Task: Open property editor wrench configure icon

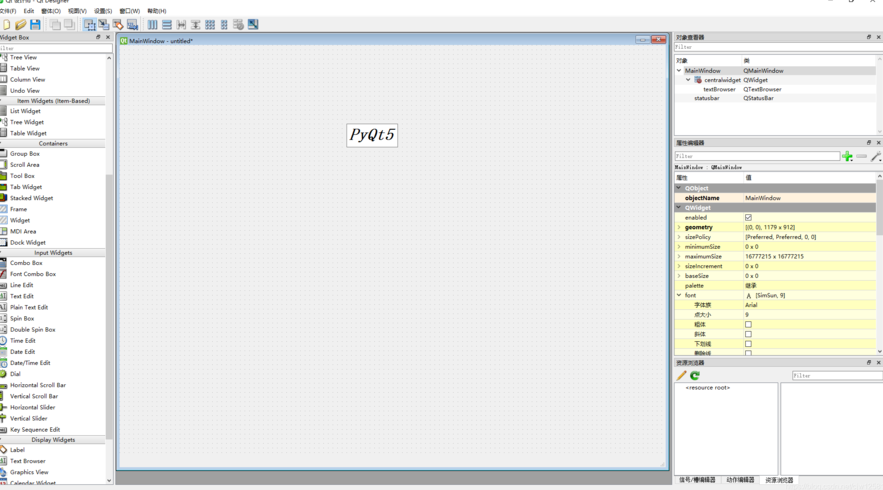Action: point(876,156)
